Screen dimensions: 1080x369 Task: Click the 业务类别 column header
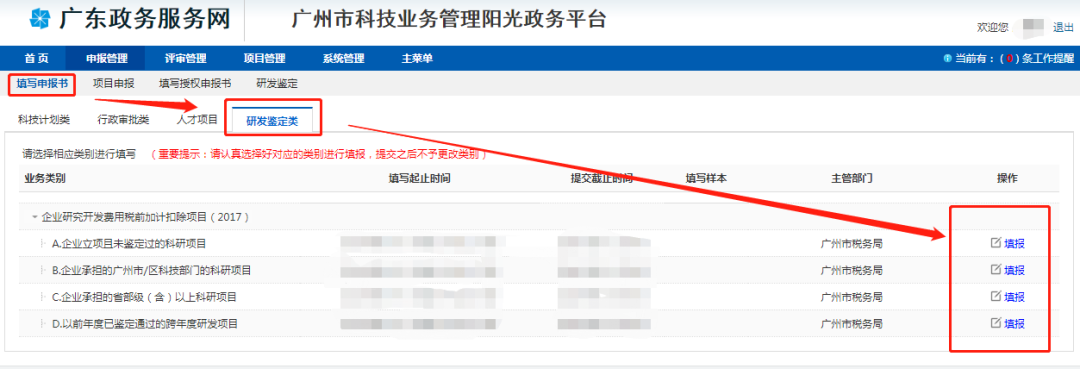(x=45, y=178)
